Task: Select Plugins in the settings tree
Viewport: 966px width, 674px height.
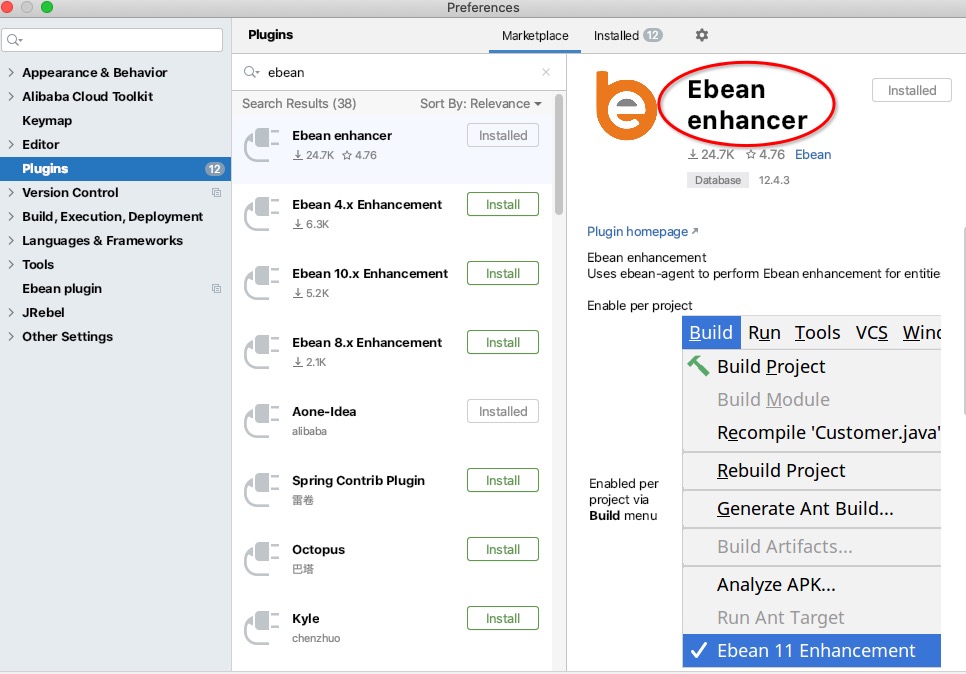Action: pos(115,169)
